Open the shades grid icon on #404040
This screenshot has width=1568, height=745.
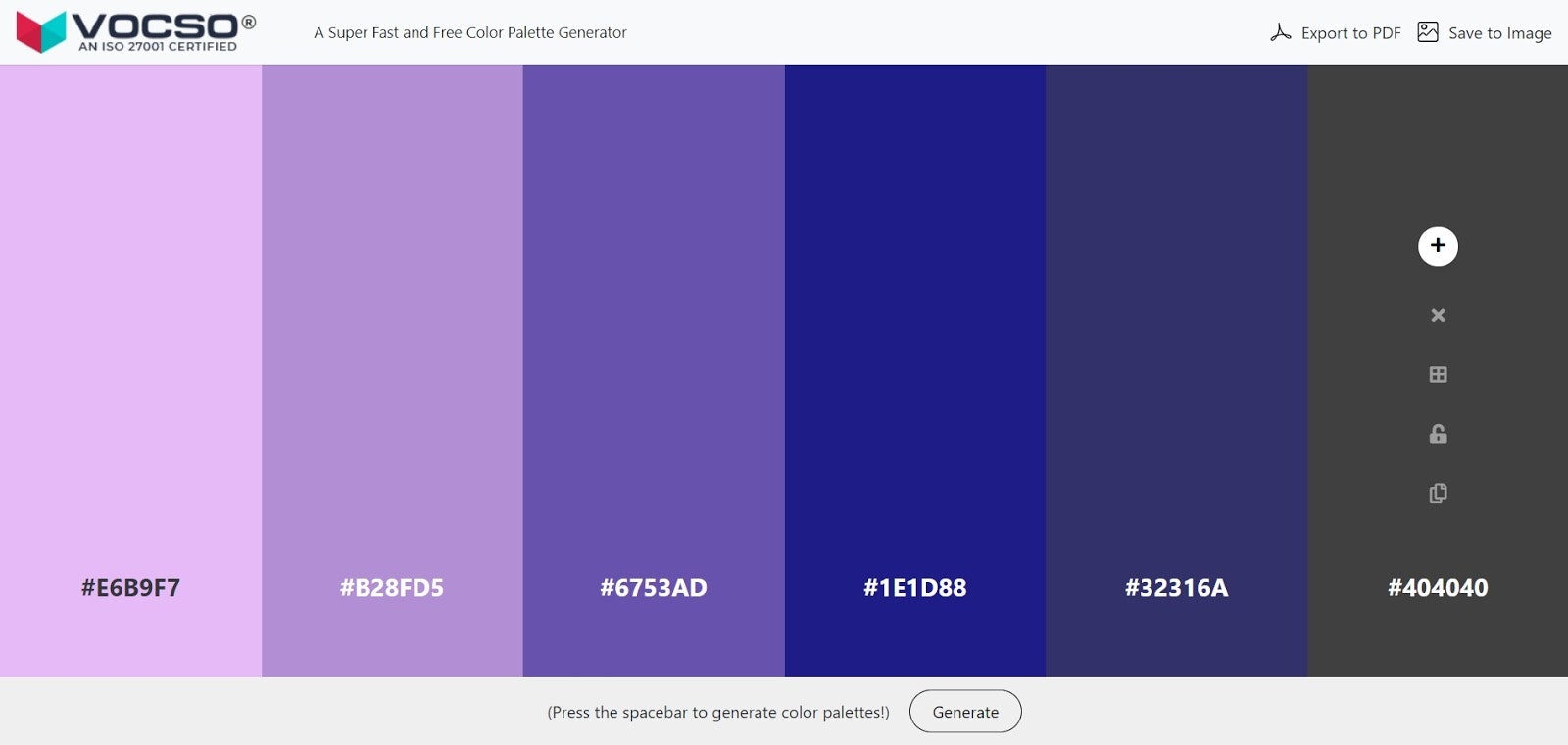[1437, 373]
